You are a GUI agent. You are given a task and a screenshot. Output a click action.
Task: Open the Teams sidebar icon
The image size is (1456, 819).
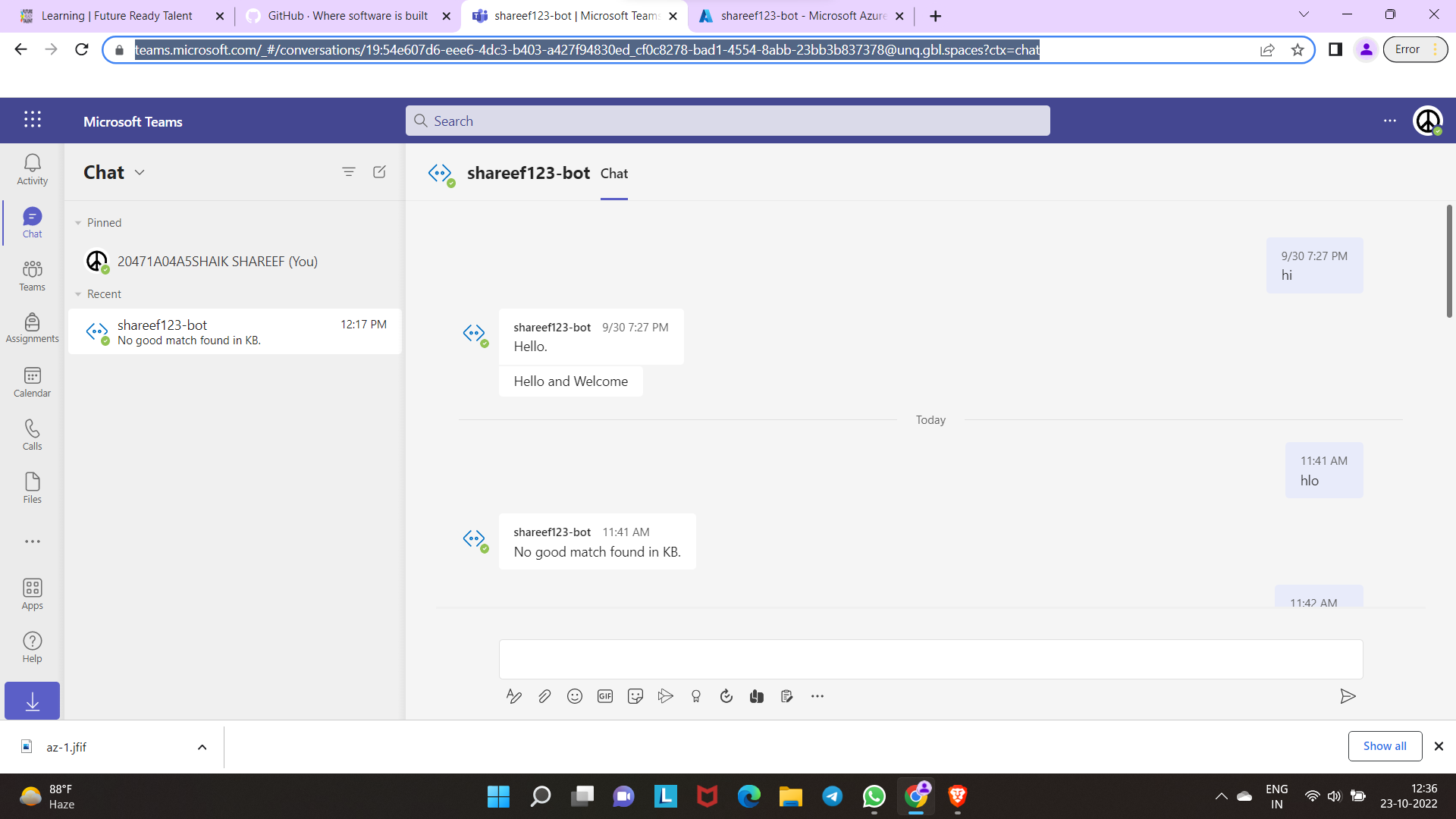point(32,275)
